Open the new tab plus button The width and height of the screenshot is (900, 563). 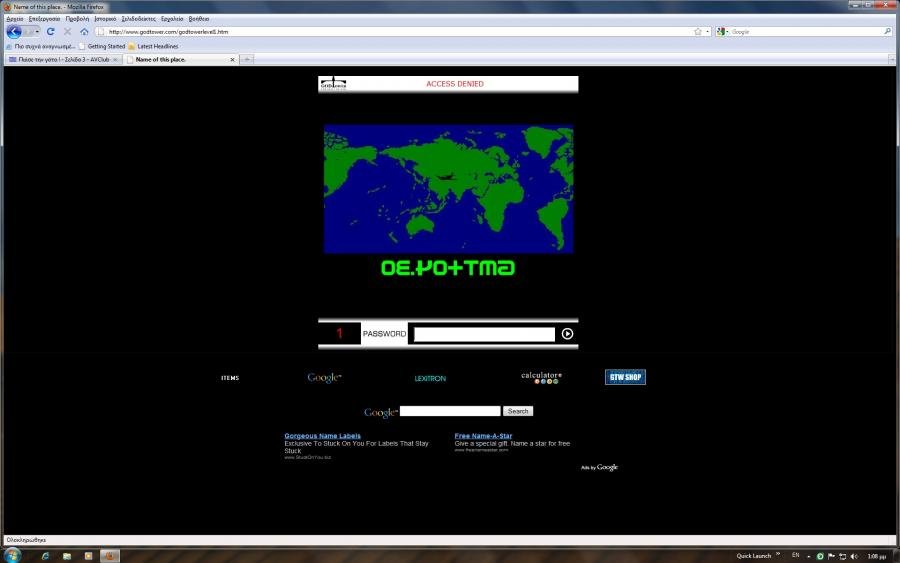click(x=247, y=60)
